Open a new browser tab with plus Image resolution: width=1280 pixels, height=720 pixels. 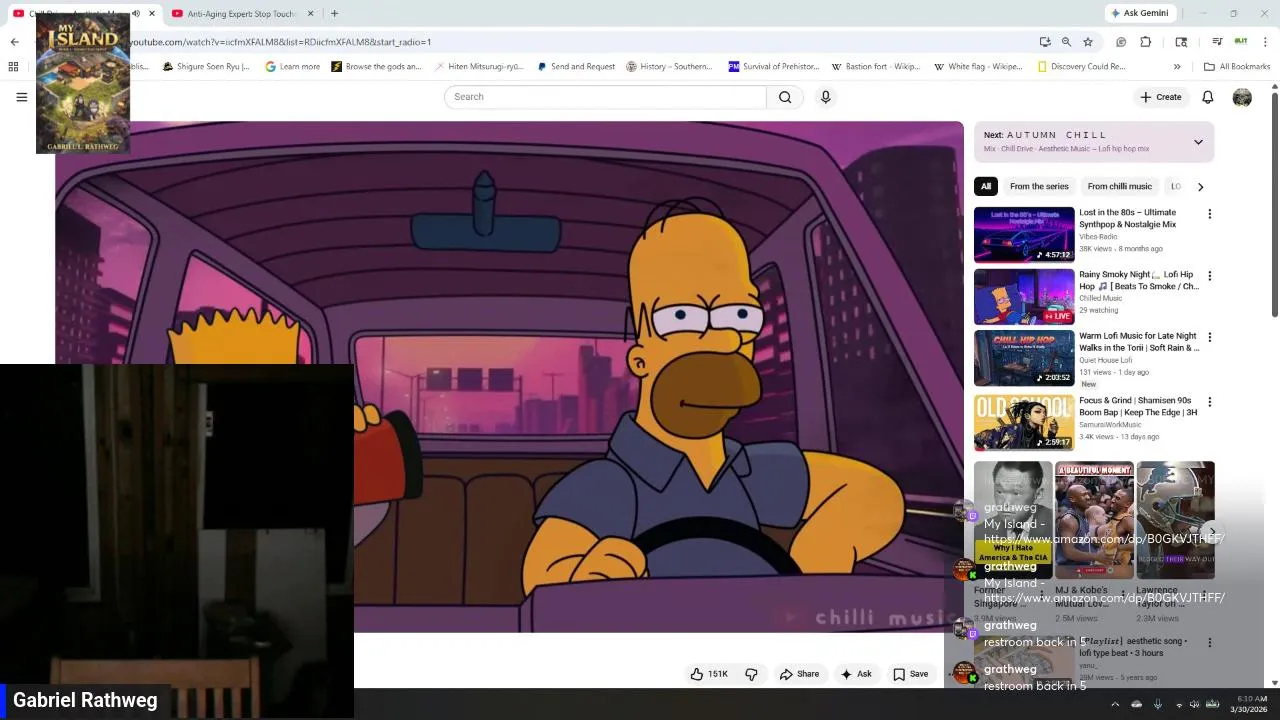334,14
